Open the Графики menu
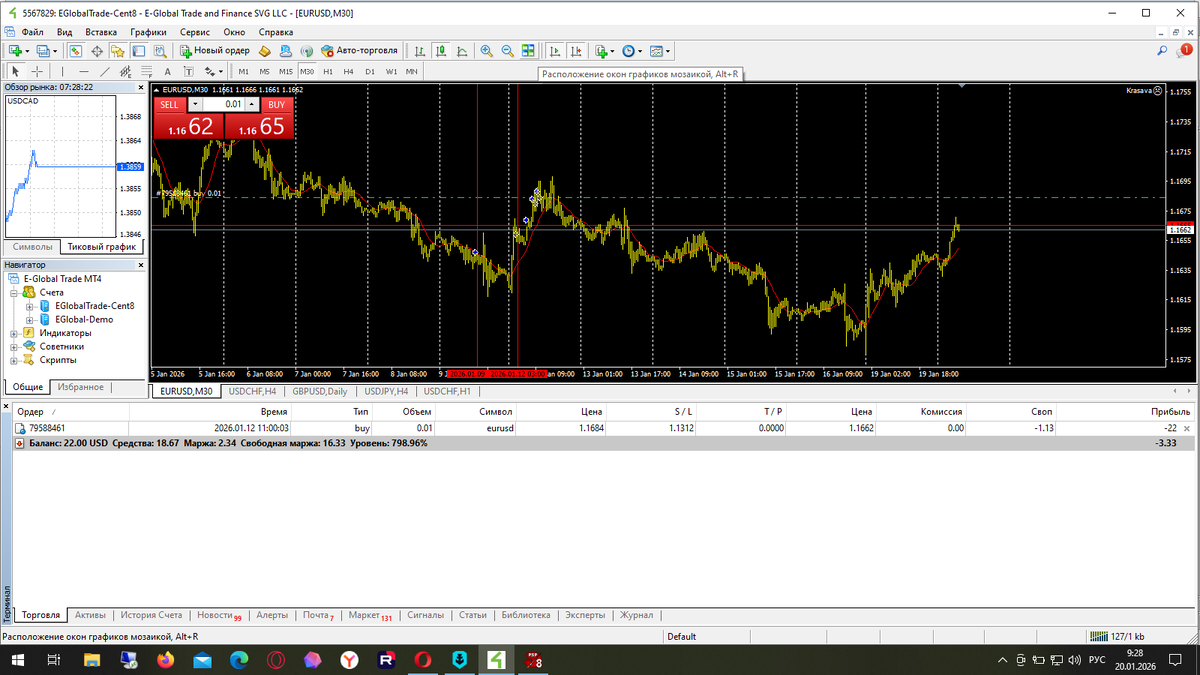 [x=148, y=32]
